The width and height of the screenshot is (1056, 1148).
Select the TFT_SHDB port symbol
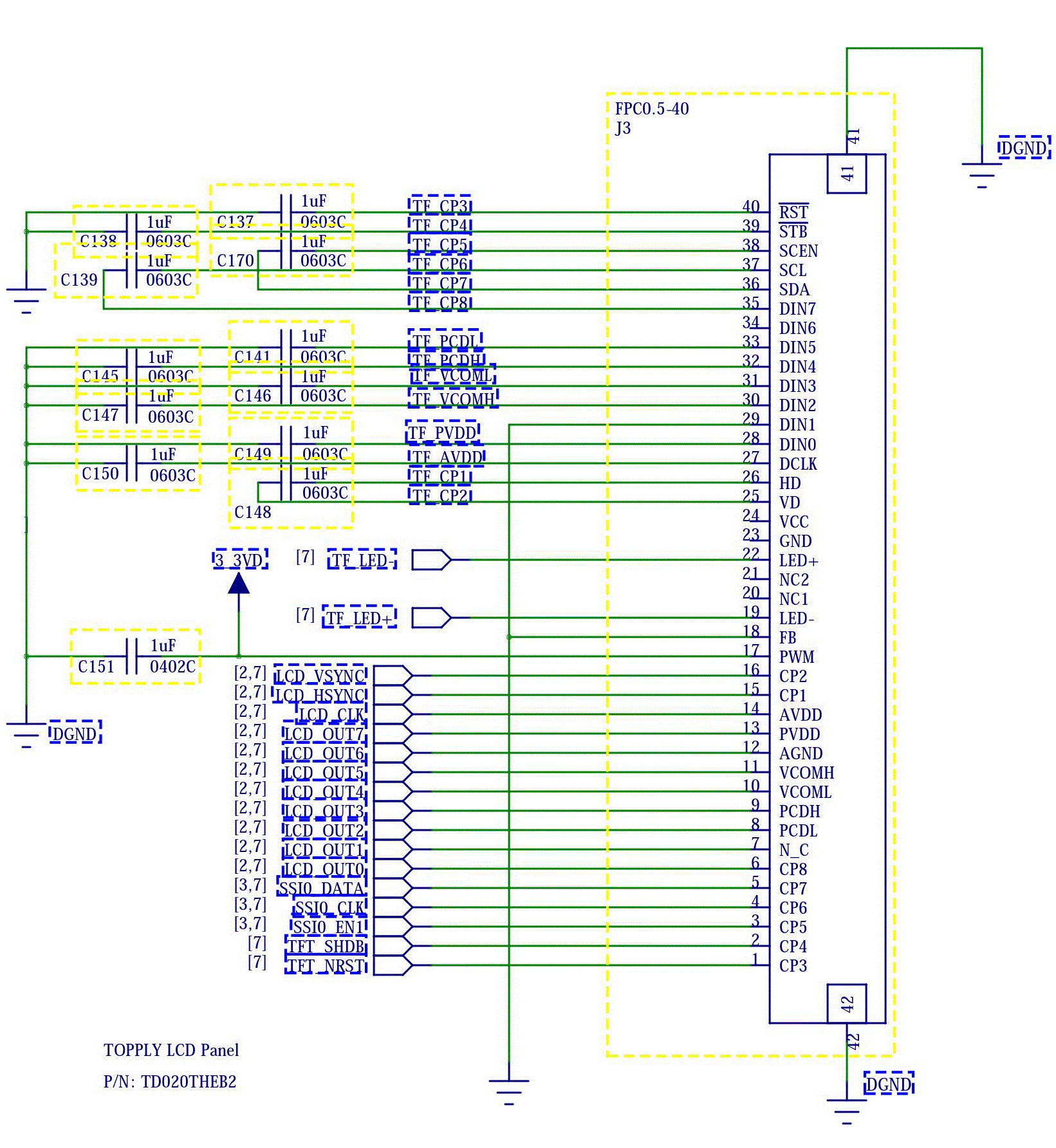[x=393, y=946]
